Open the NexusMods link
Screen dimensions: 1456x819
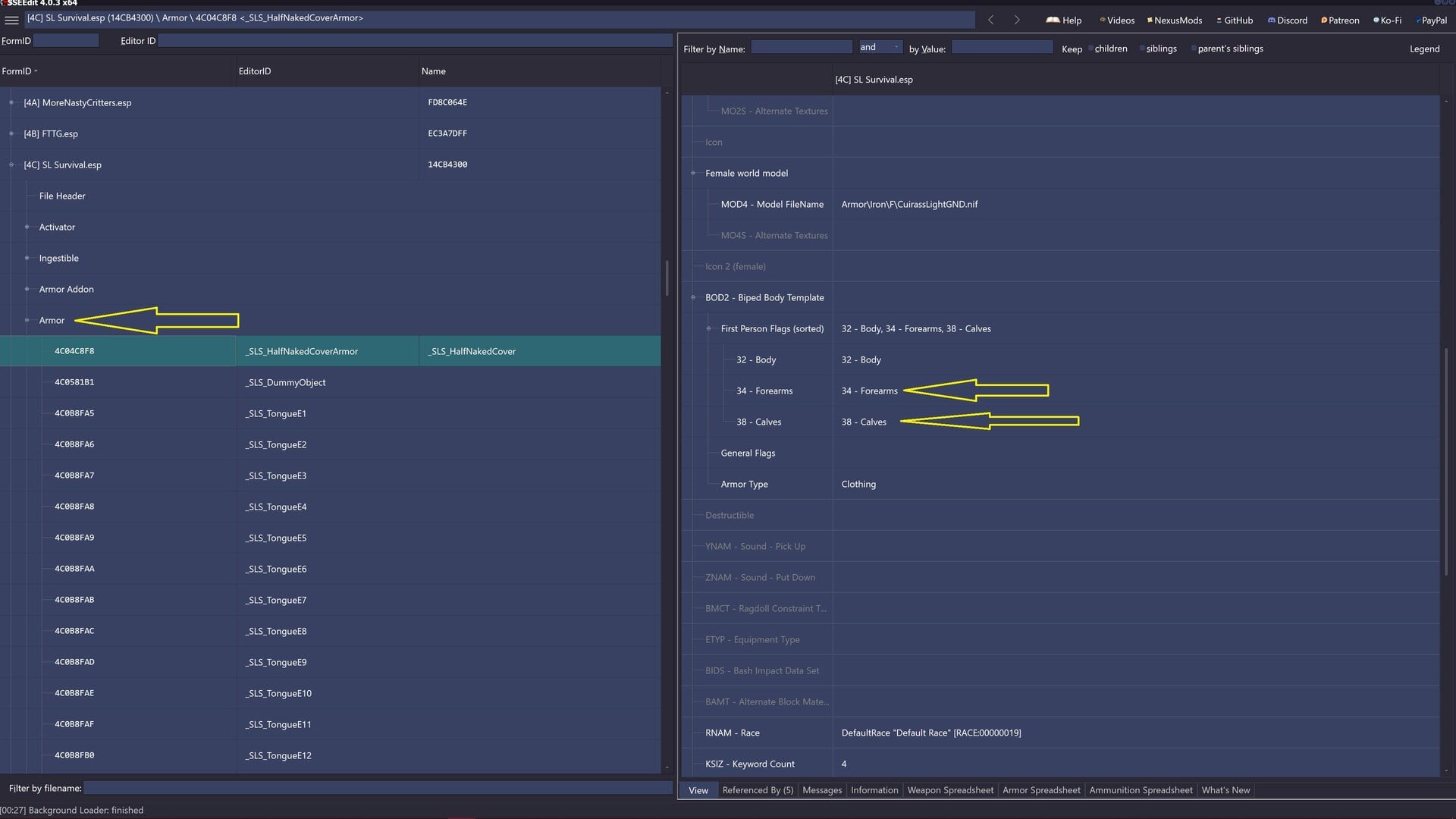point(1175,20)
